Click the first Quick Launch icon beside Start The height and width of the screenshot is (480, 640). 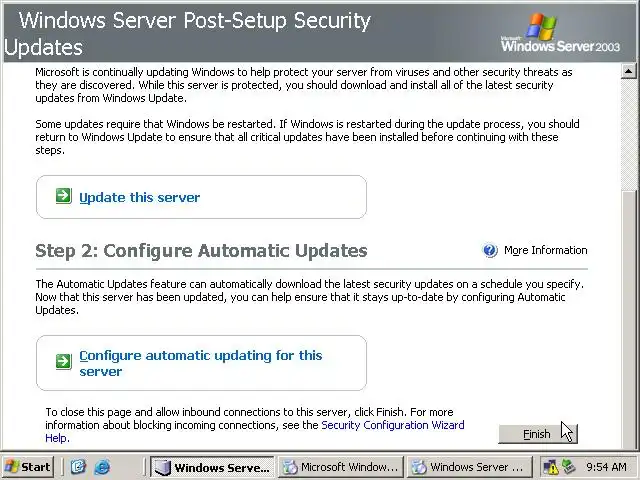point(77,467)
